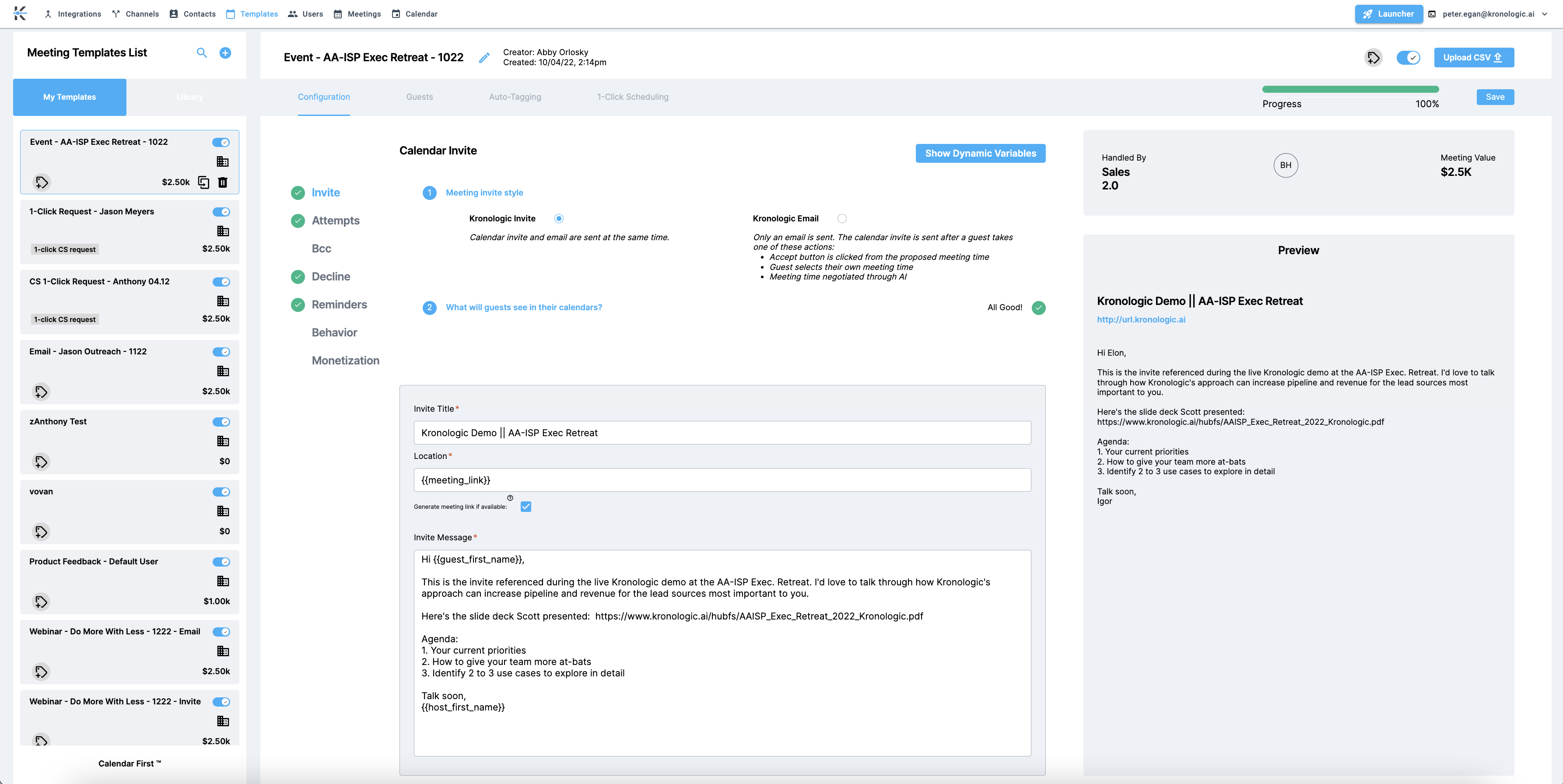This screenshot has width=1563, height=784.
Task: Toggle zAnthony Test template switch
Action: tap(221, 422)
